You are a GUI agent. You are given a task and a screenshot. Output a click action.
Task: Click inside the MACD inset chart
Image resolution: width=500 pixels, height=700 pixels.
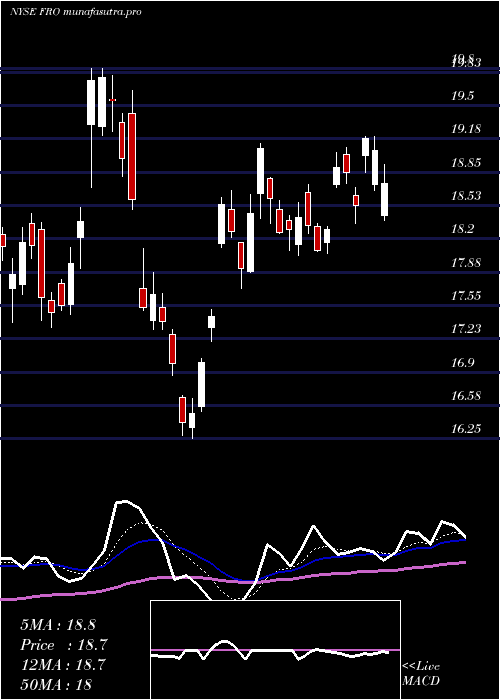tap(275, 650)
